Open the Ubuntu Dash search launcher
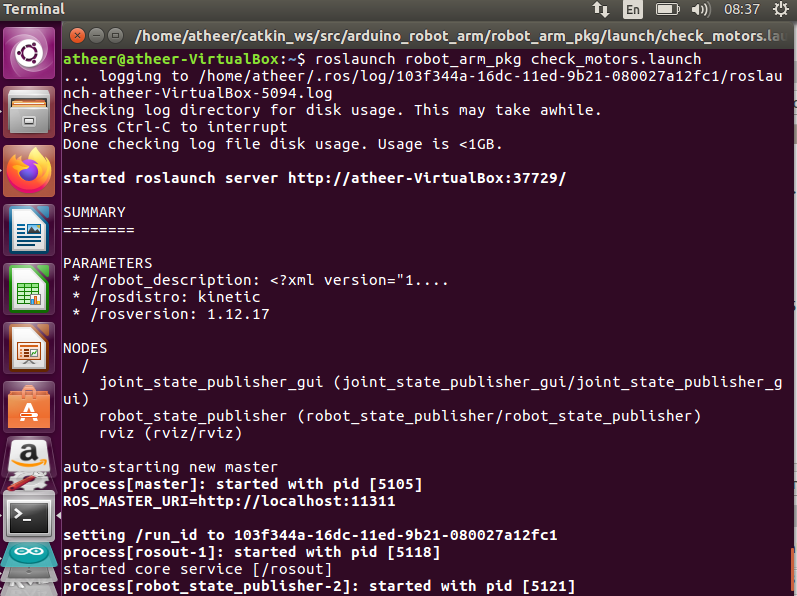Screen dimensions: 797x596 click(29, 53)
